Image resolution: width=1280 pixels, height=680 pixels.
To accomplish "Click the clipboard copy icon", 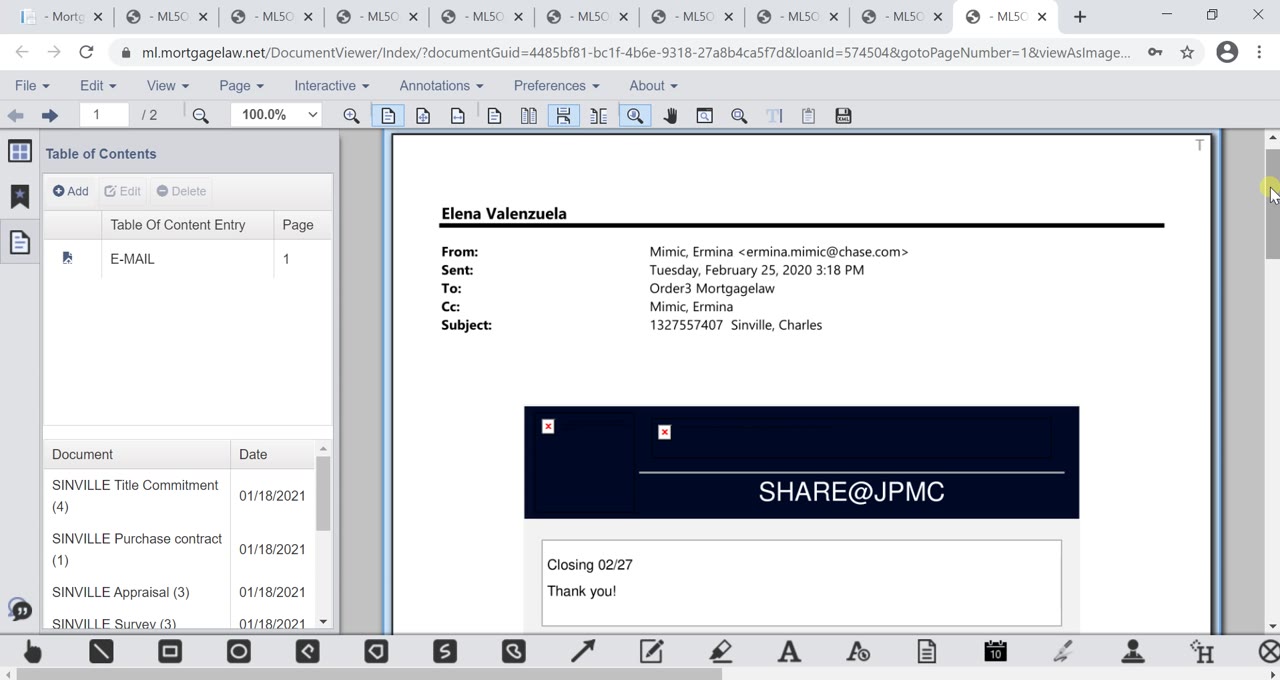I will (808, 116).
